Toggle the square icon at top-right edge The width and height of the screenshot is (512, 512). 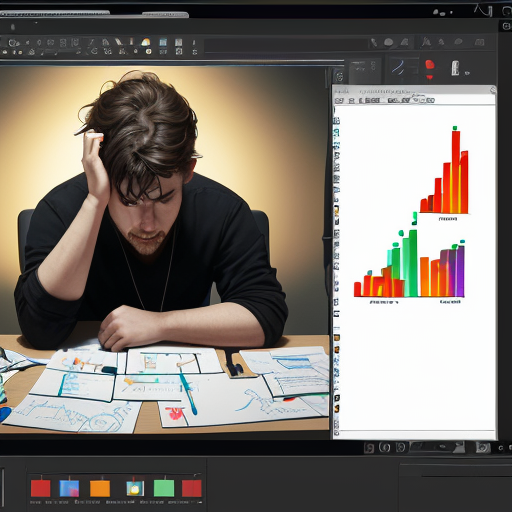click(506, 26)
